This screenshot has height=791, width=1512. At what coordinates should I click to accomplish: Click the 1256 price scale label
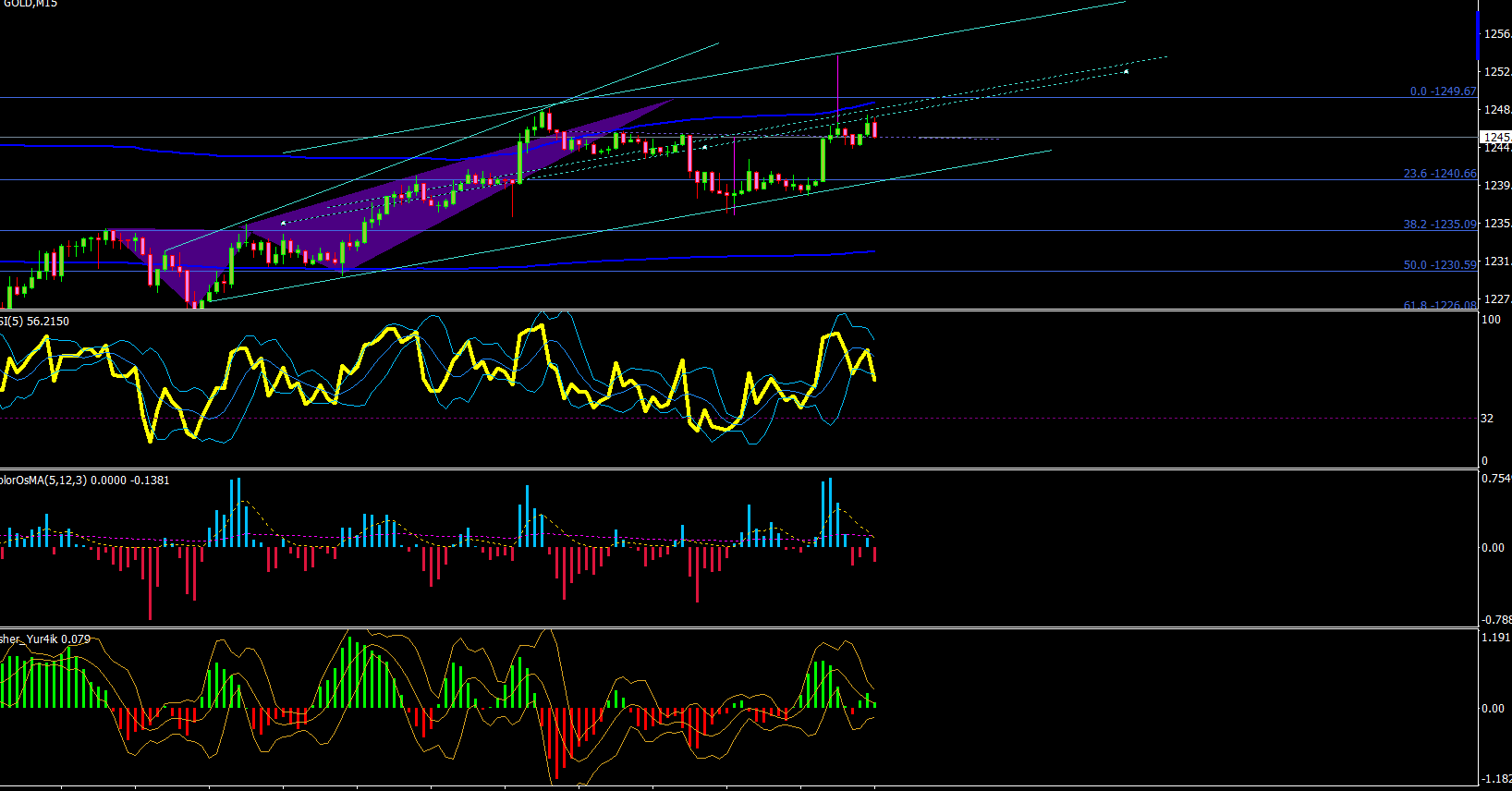coord(1497,34)
